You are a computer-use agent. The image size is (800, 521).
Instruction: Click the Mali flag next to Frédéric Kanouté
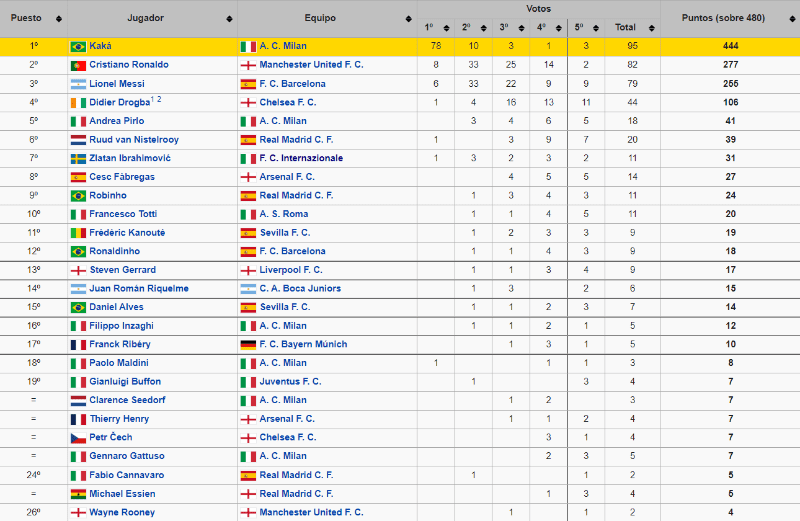[78, 233]
